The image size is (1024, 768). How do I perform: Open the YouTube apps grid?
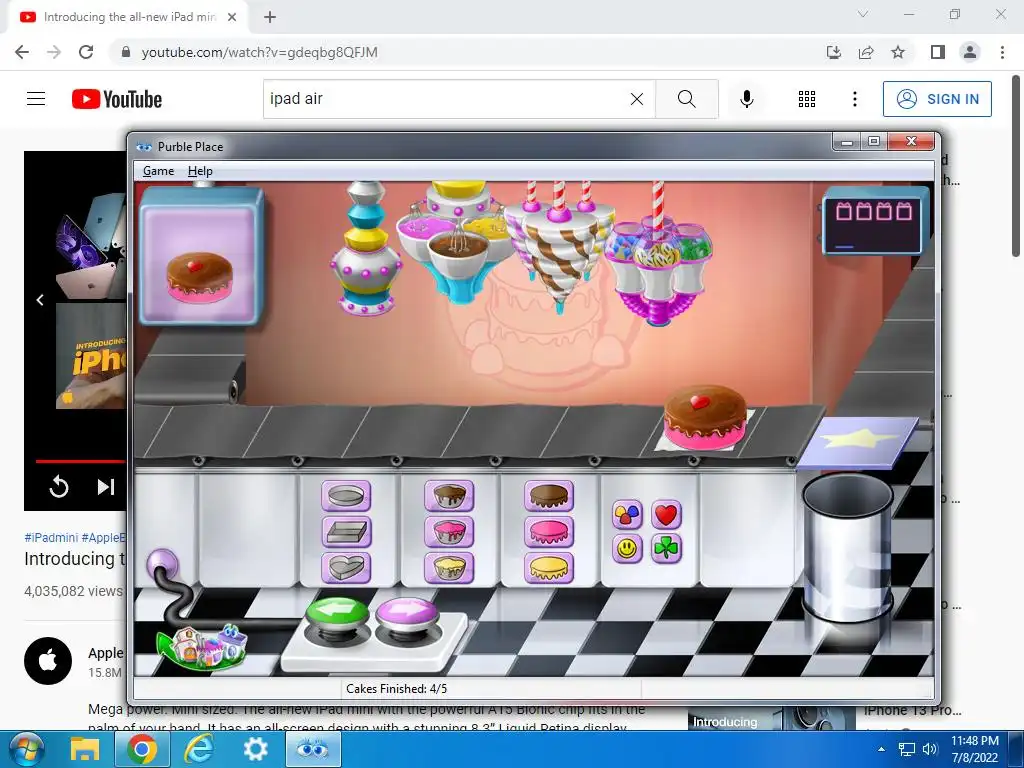pos(807,99)
